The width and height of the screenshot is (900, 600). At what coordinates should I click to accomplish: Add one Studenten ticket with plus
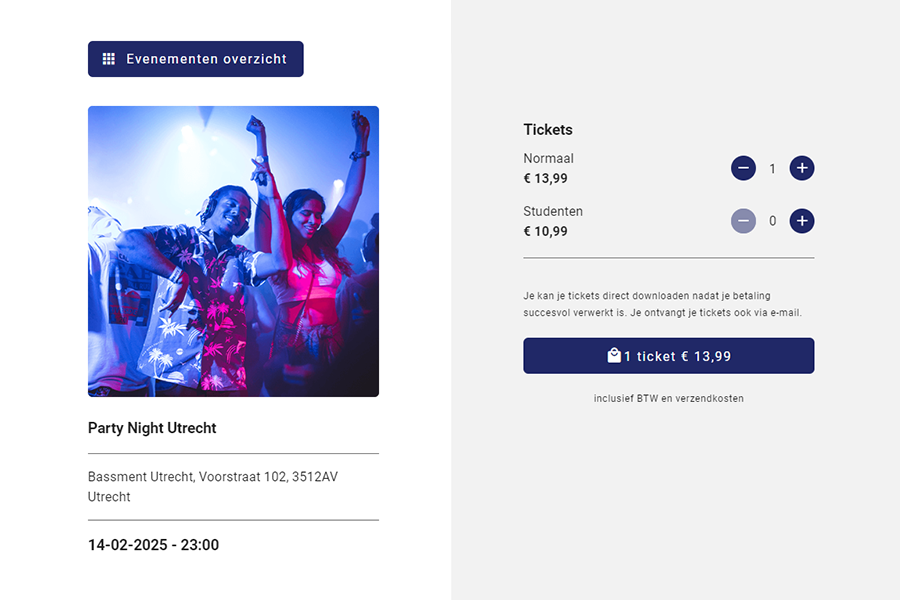pos(802,221)
